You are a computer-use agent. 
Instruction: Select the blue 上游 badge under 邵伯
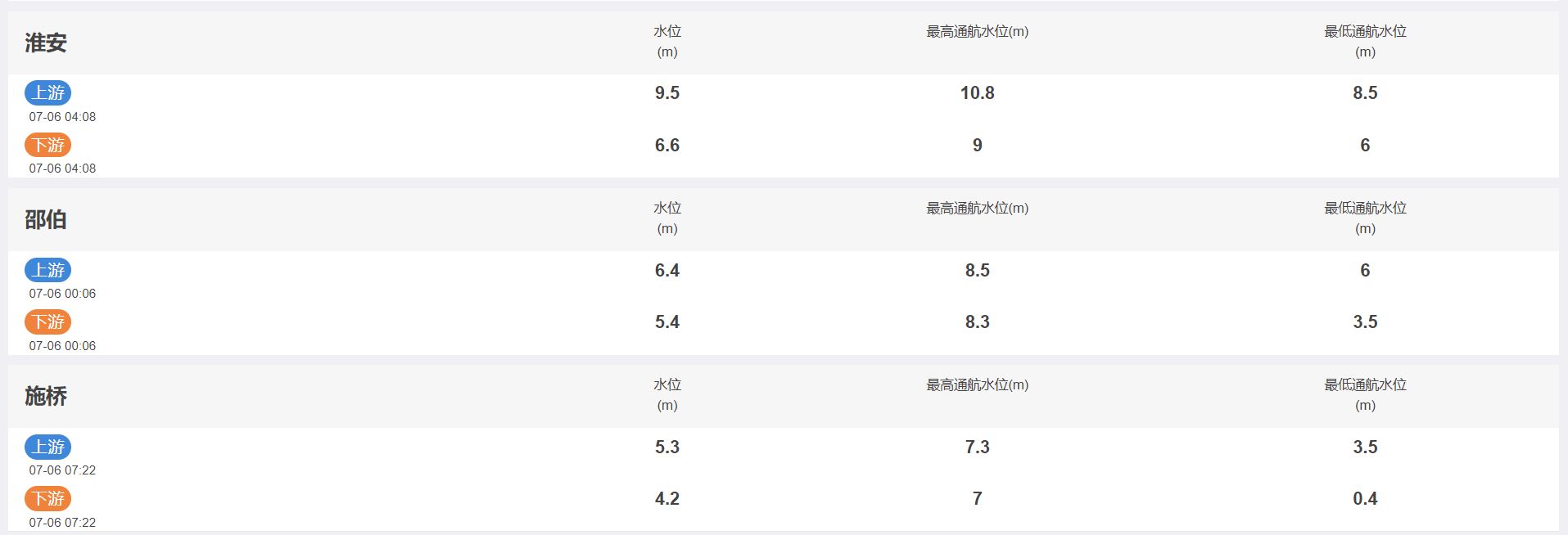click(47, 270)
